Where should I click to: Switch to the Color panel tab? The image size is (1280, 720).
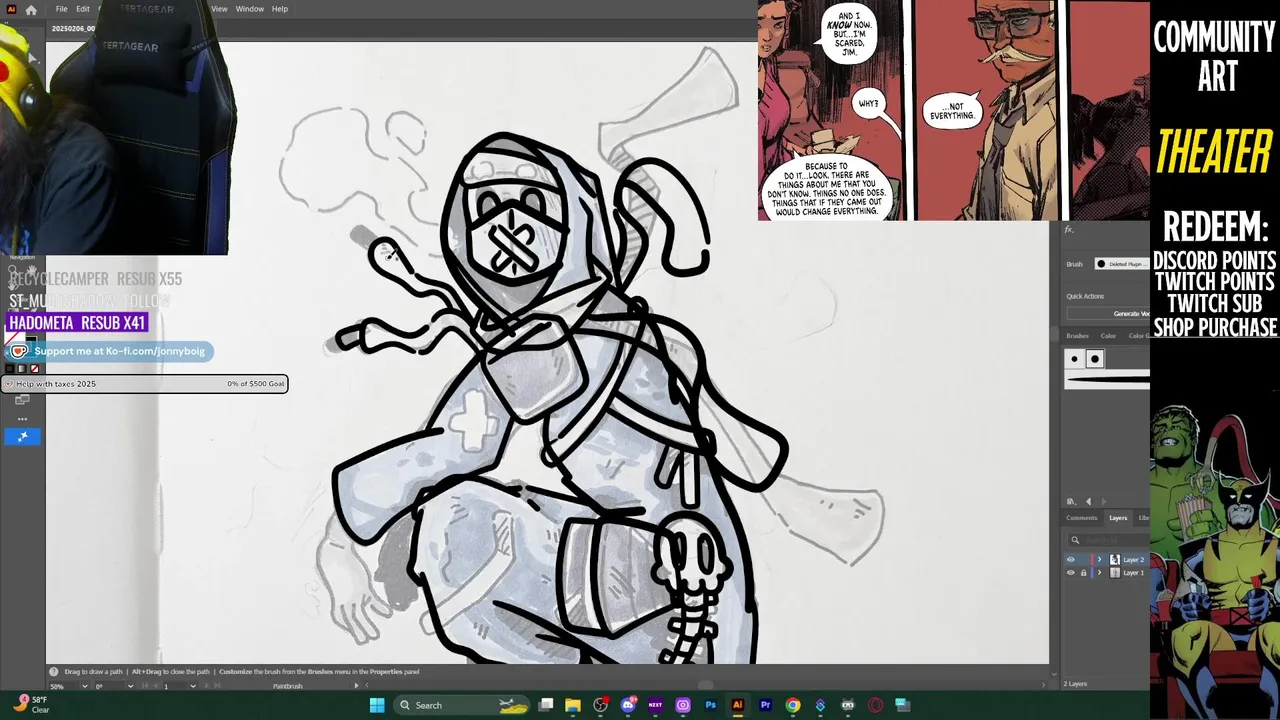1108,336
